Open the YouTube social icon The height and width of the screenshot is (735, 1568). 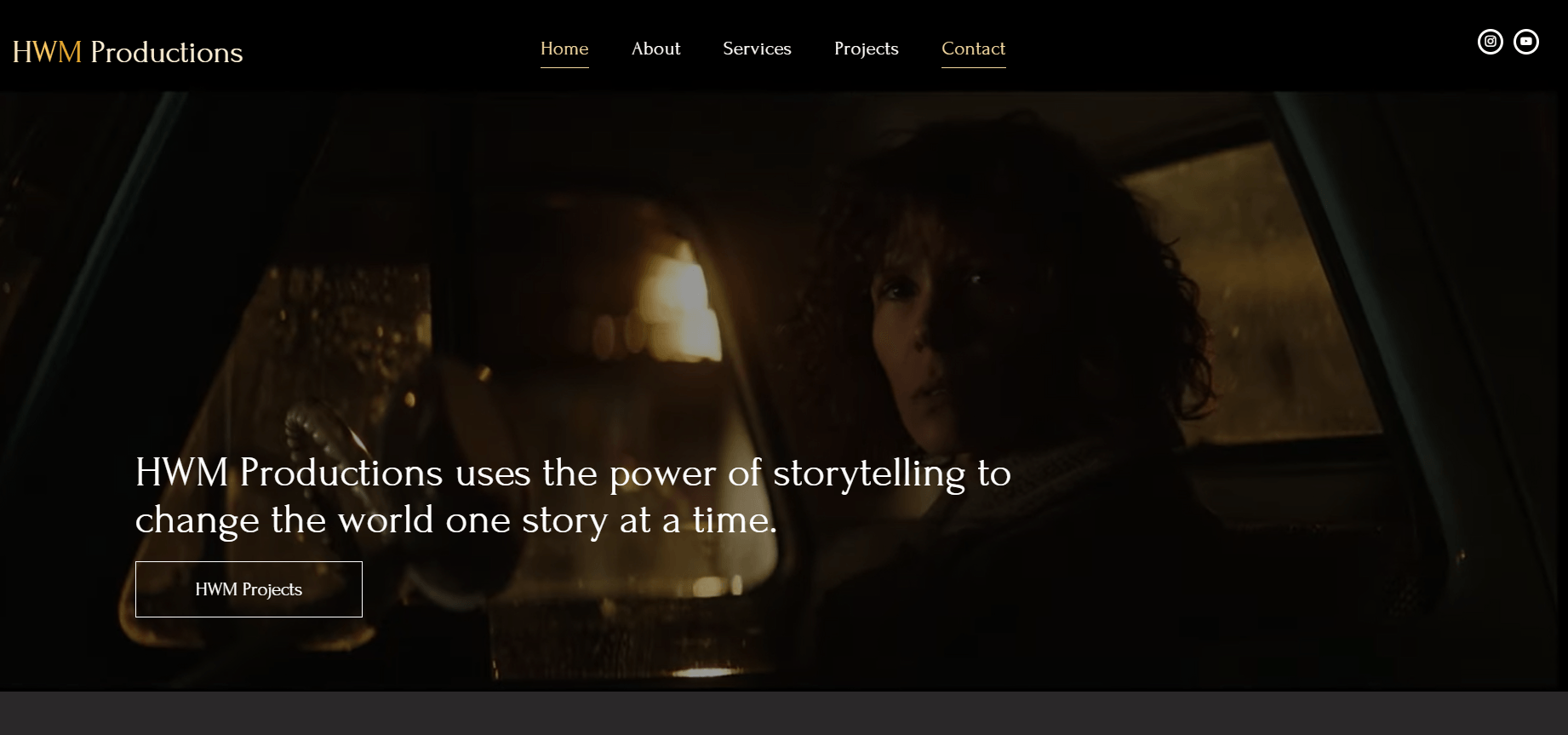pos(1525,42)
